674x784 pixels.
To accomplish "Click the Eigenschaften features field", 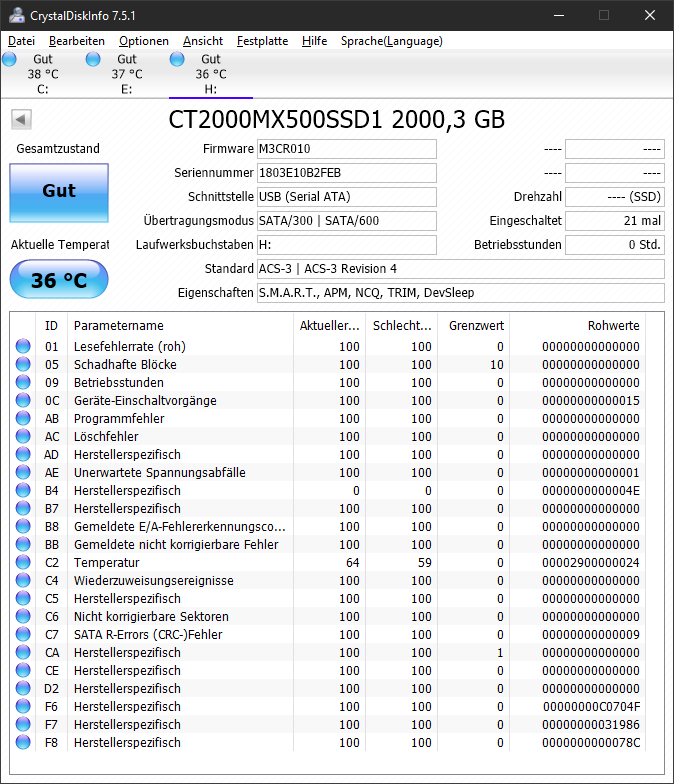I will tap(460, 293).
